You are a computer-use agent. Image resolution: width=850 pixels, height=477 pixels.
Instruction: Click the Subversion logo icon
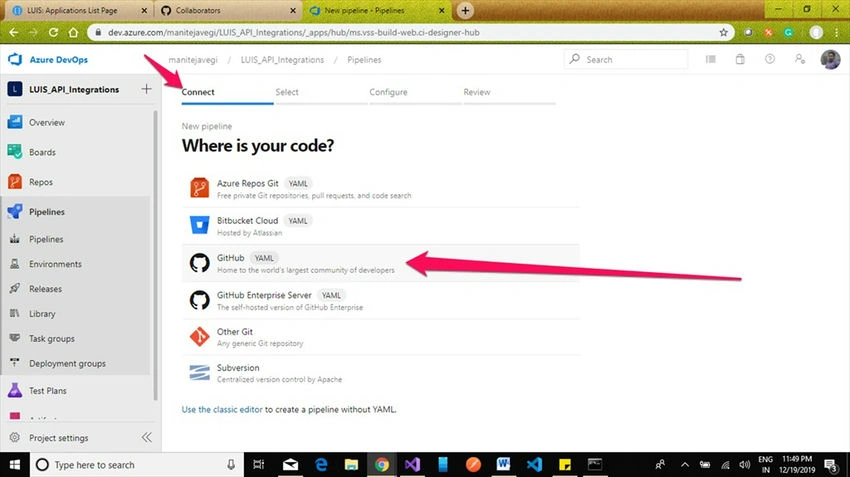click(199, 373)
